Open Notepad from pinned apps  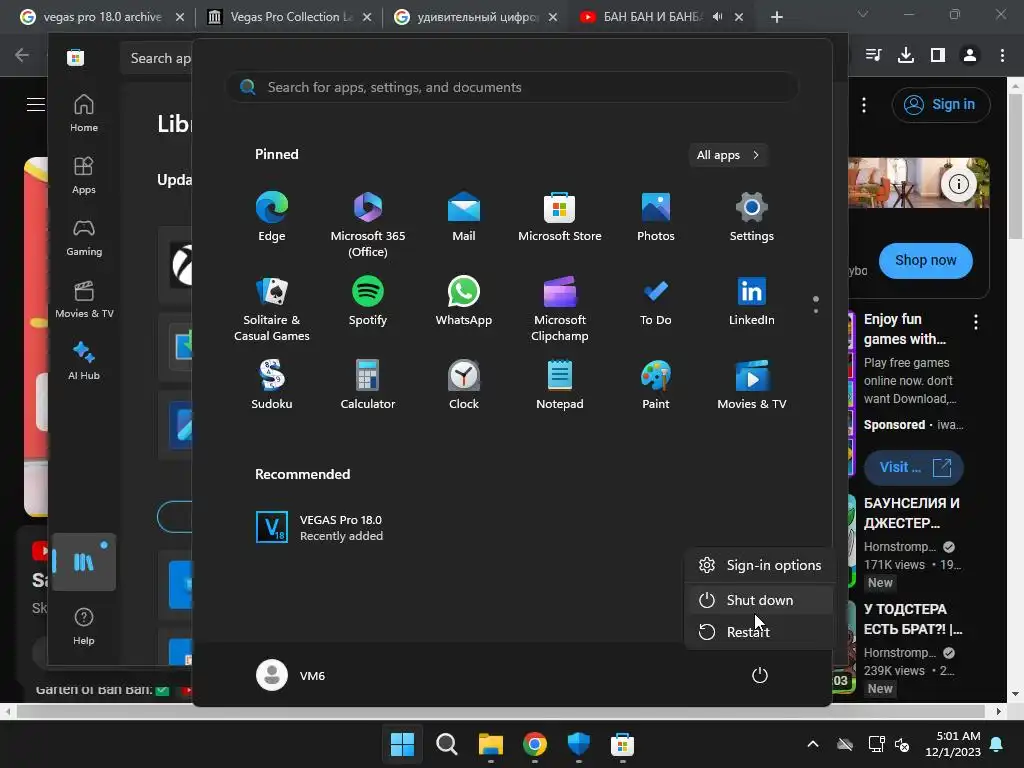(560, 385)
